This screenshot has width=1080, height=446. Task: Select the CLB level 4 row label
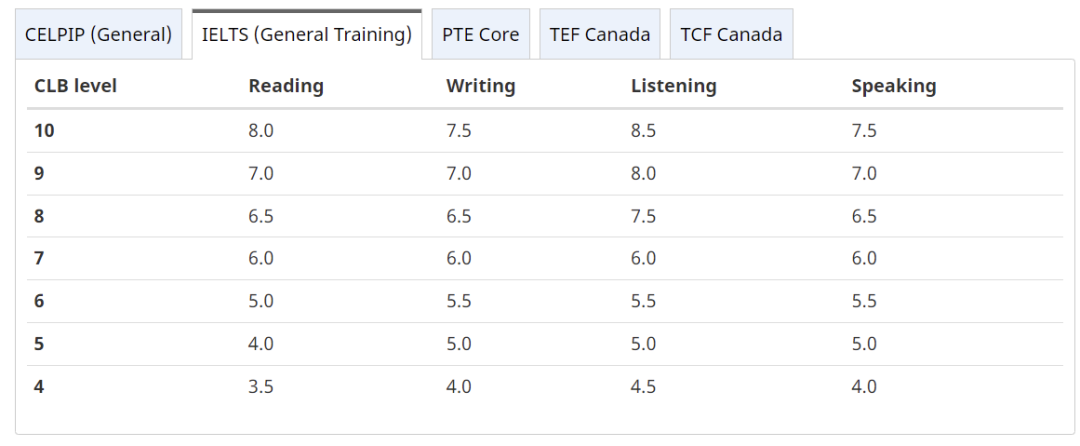coord(39,387)
